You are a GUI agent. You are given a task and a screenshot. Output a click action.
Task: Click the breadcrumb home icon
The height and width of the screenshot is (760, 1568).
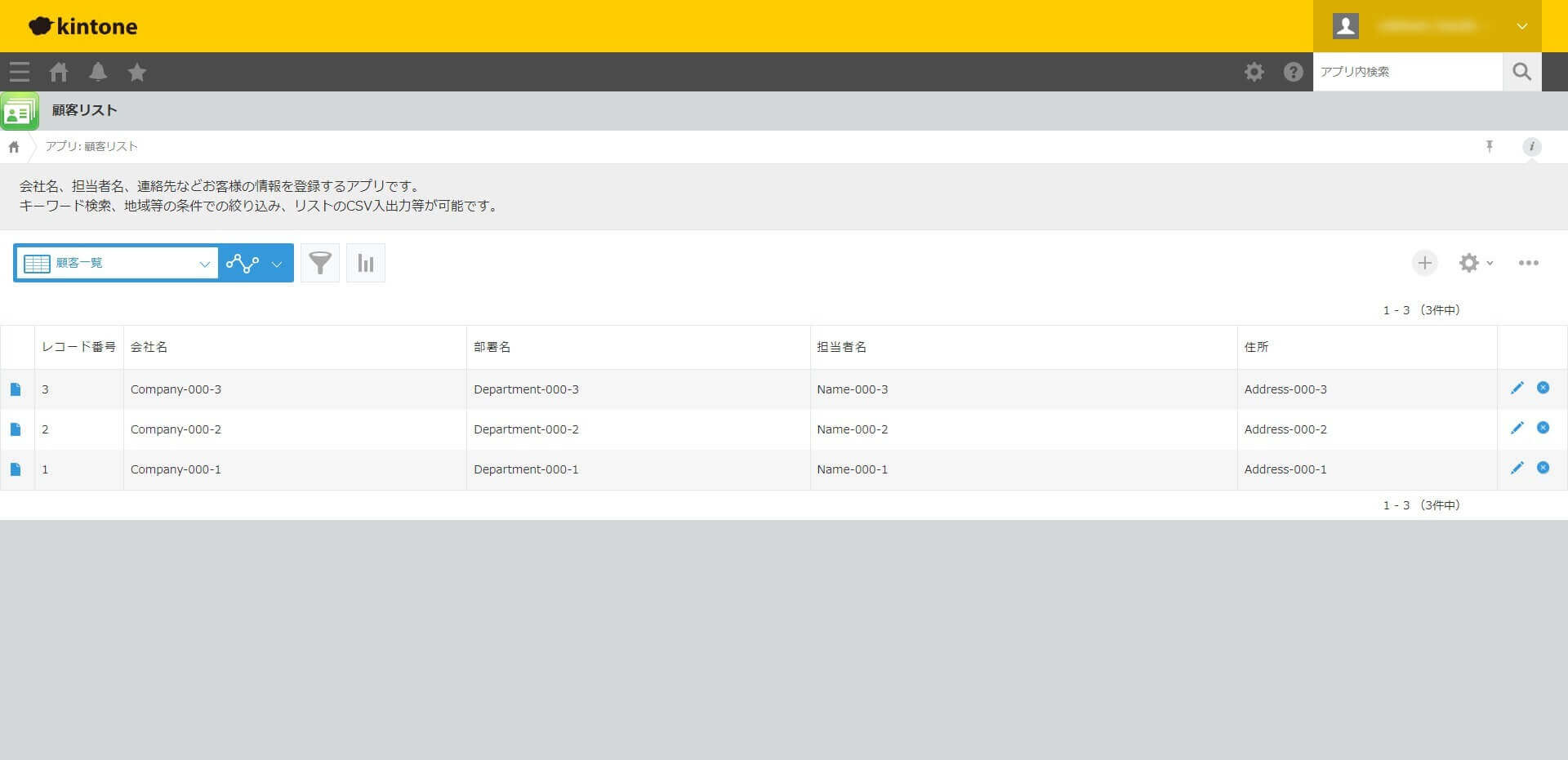click(14, 147)
